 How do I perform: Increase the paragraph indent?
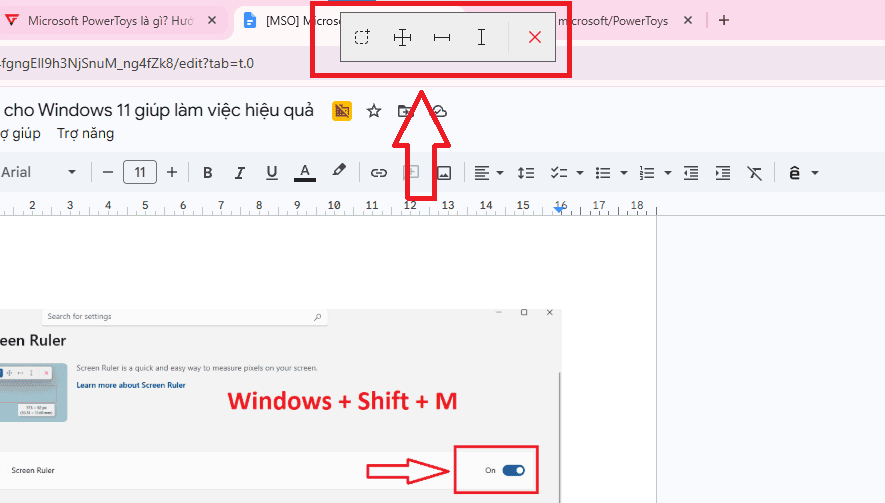(x=723, y=173)
